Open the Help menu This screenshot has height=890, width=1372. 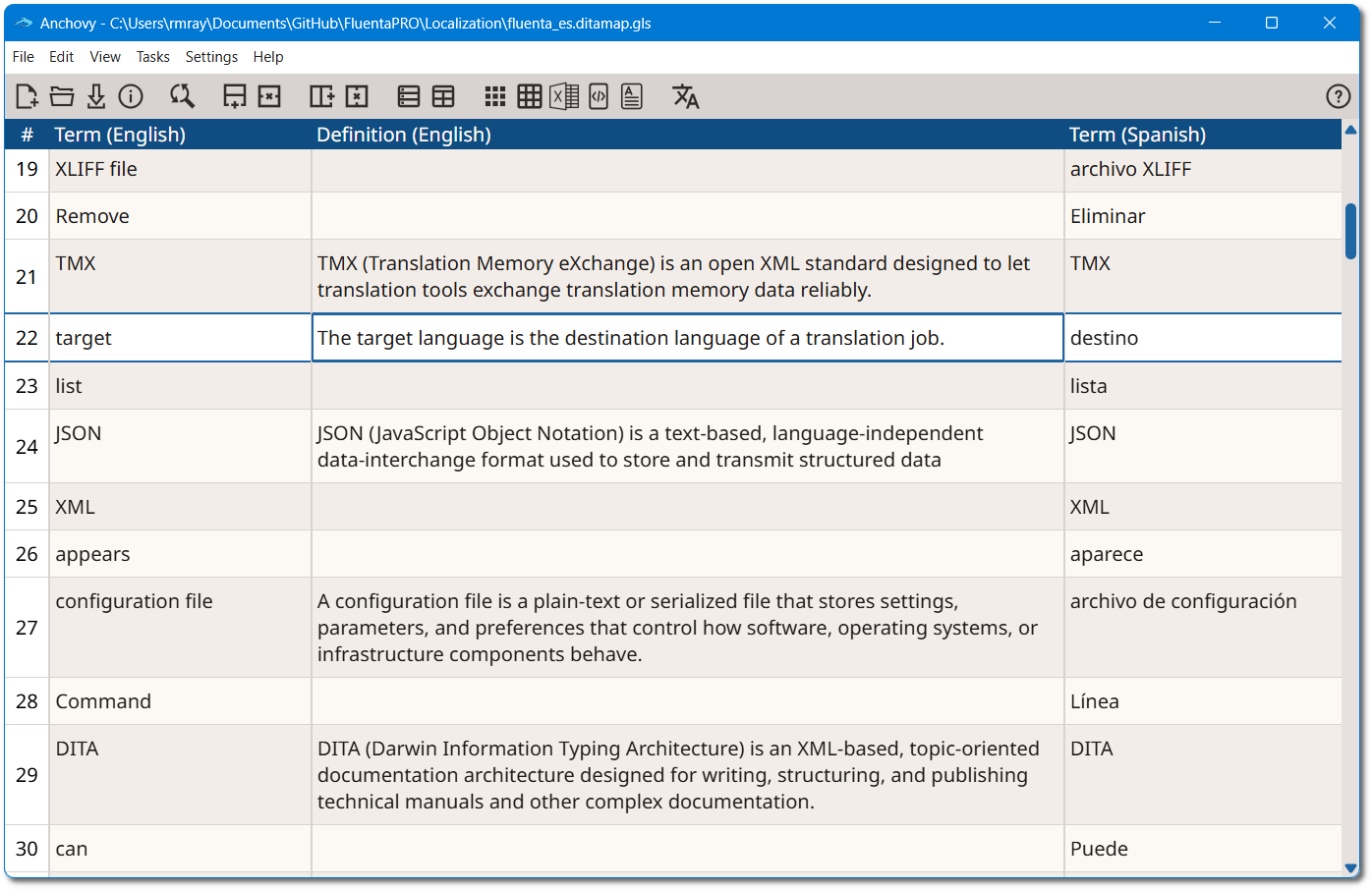[x=268, y=57]
